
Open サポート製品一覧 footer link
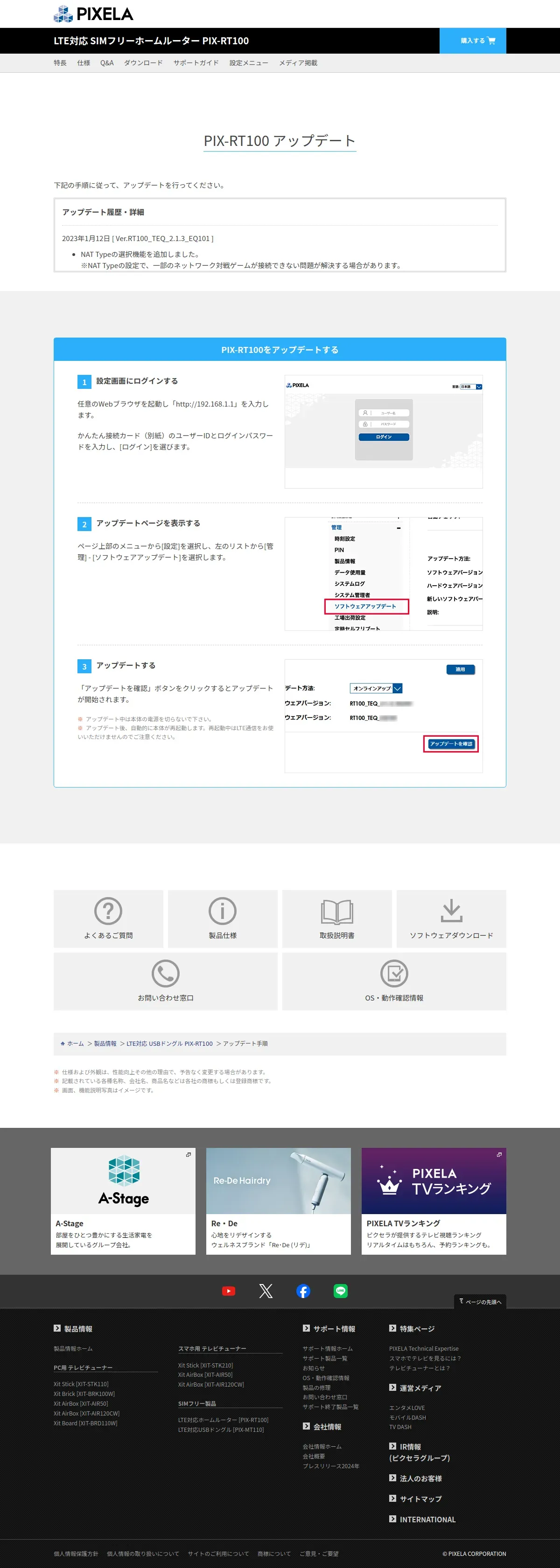click(325, 1359)
